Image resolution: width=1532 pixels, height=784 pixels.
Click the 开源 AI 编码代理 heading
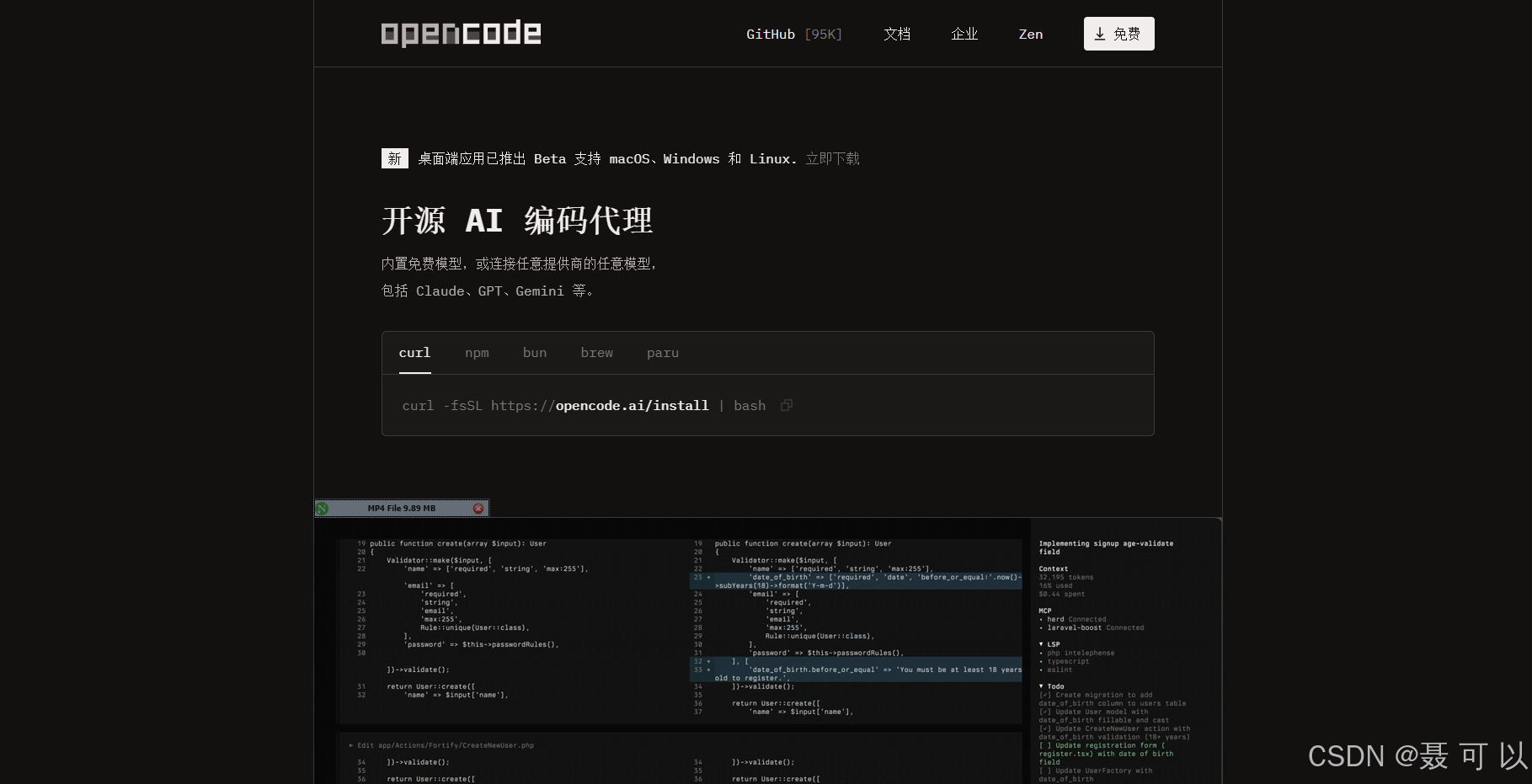click(517, 221)
